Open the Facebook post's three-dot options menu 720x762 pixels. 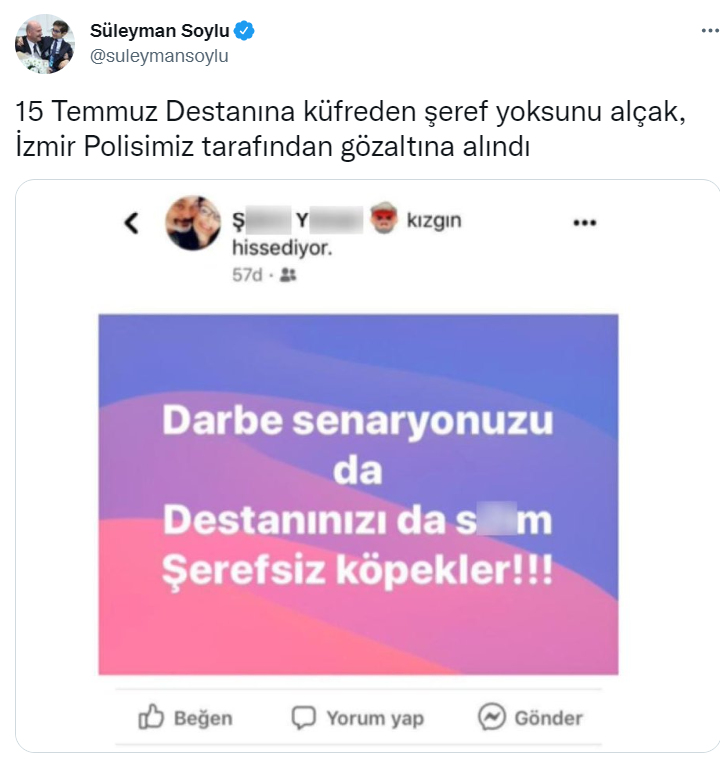click(584, 223)
